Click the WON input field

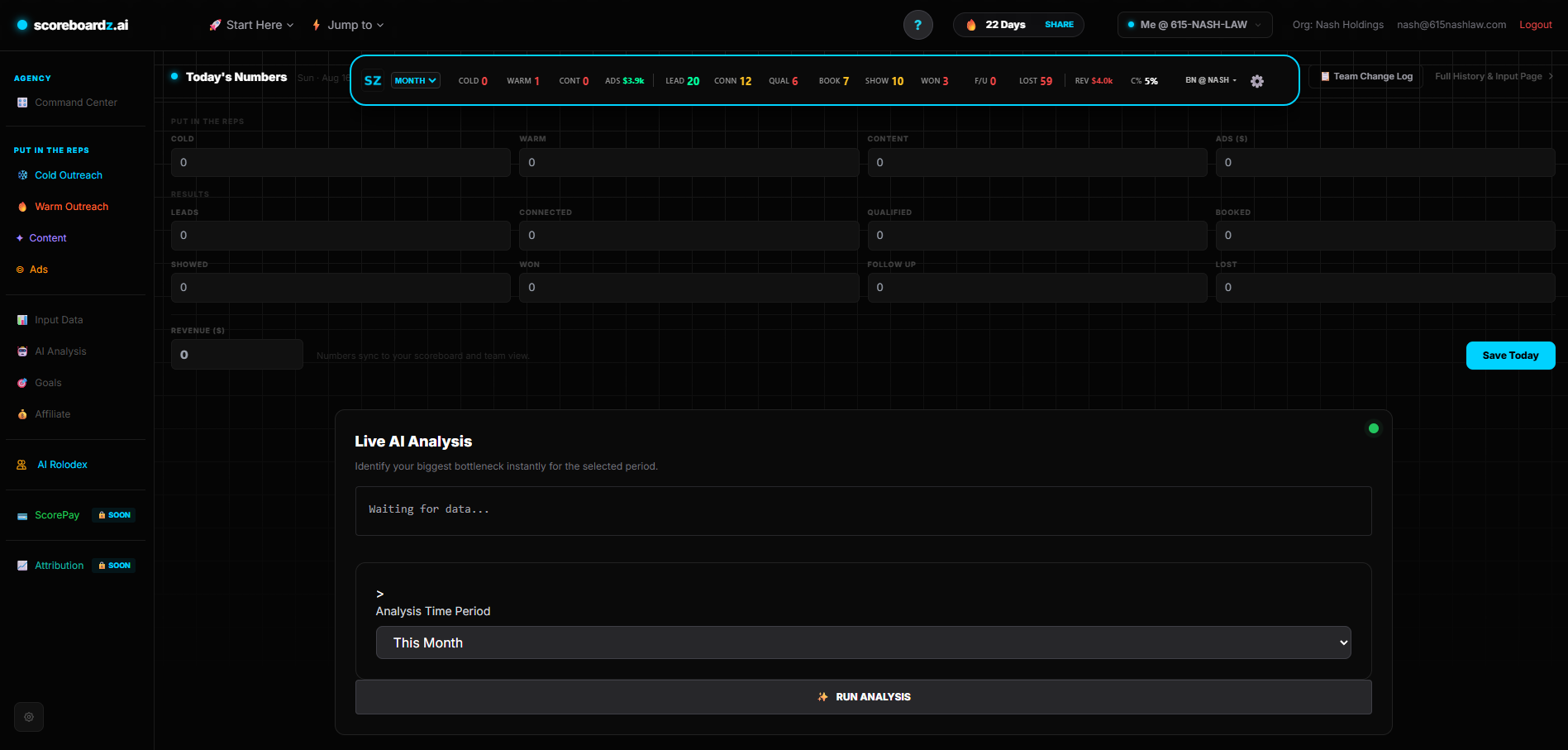click(689, 288)
